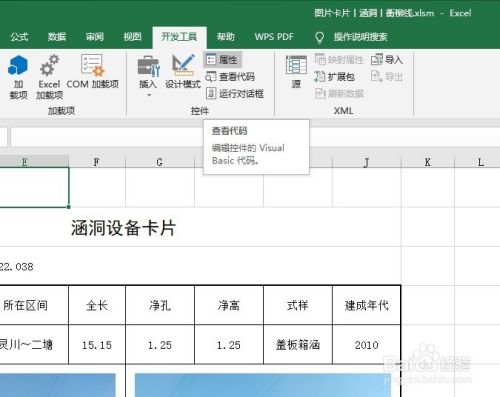Click the cell with 15.15
The height and width of the screenshot is (397, 500).
click(97, 344)
